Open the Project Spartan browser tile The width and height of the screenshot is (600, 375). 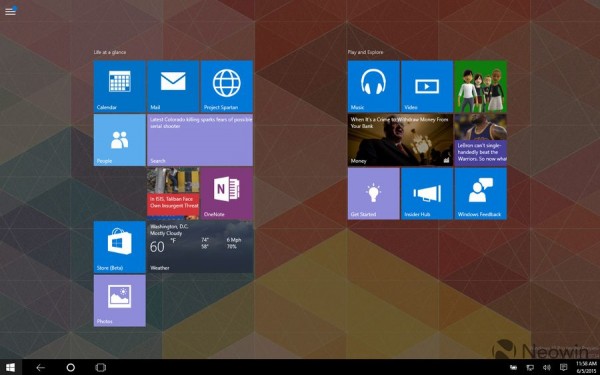[227, 86]
